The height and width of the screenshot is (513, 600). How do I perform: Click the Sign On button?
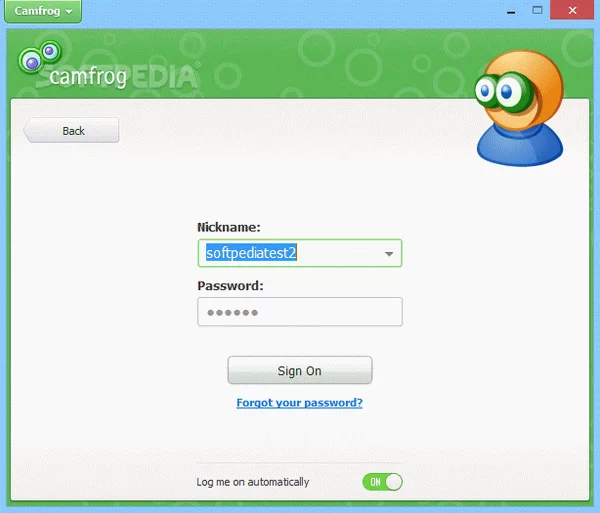(x=300, y=370)
